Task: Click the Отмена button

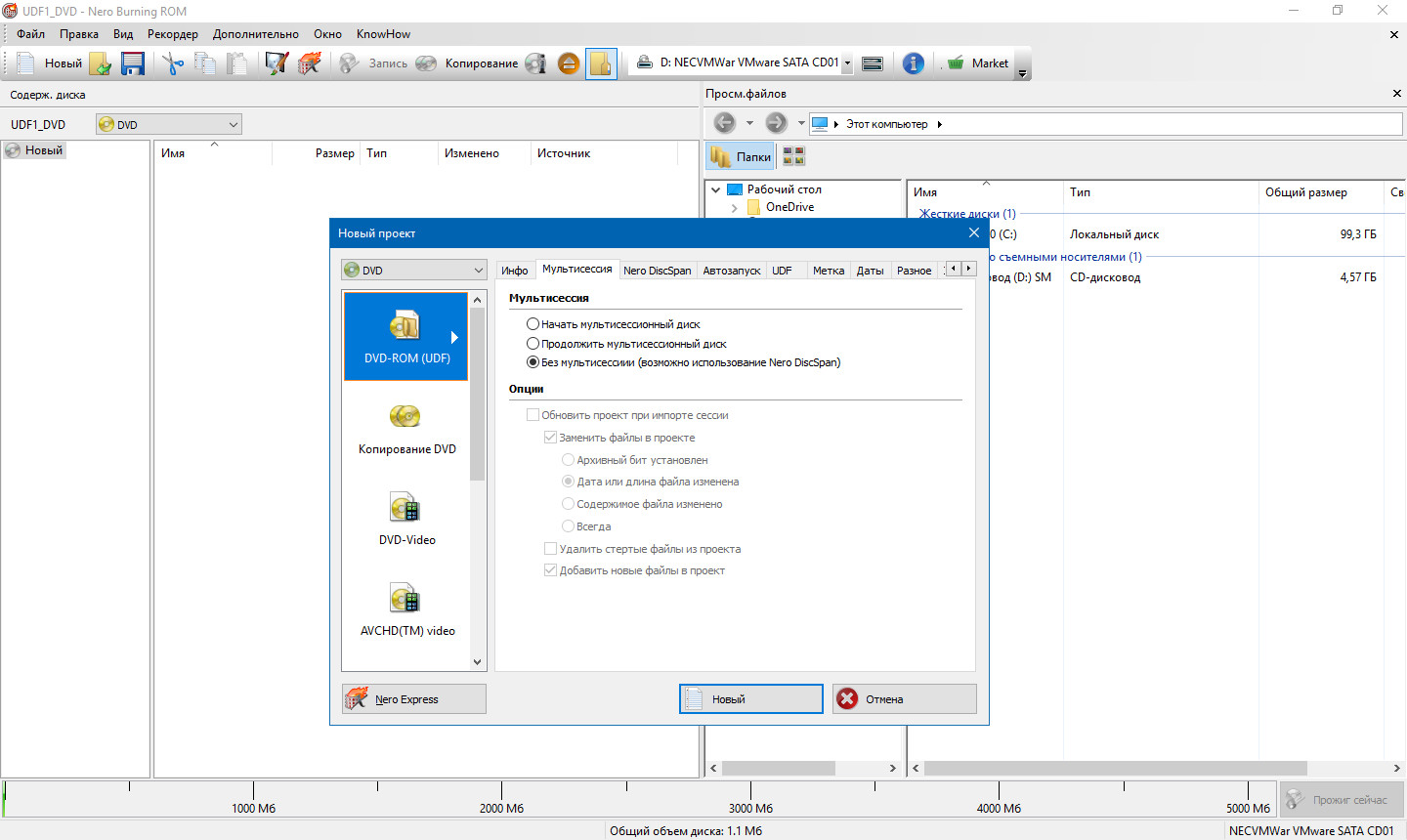Action: click(x=905, y=698)
